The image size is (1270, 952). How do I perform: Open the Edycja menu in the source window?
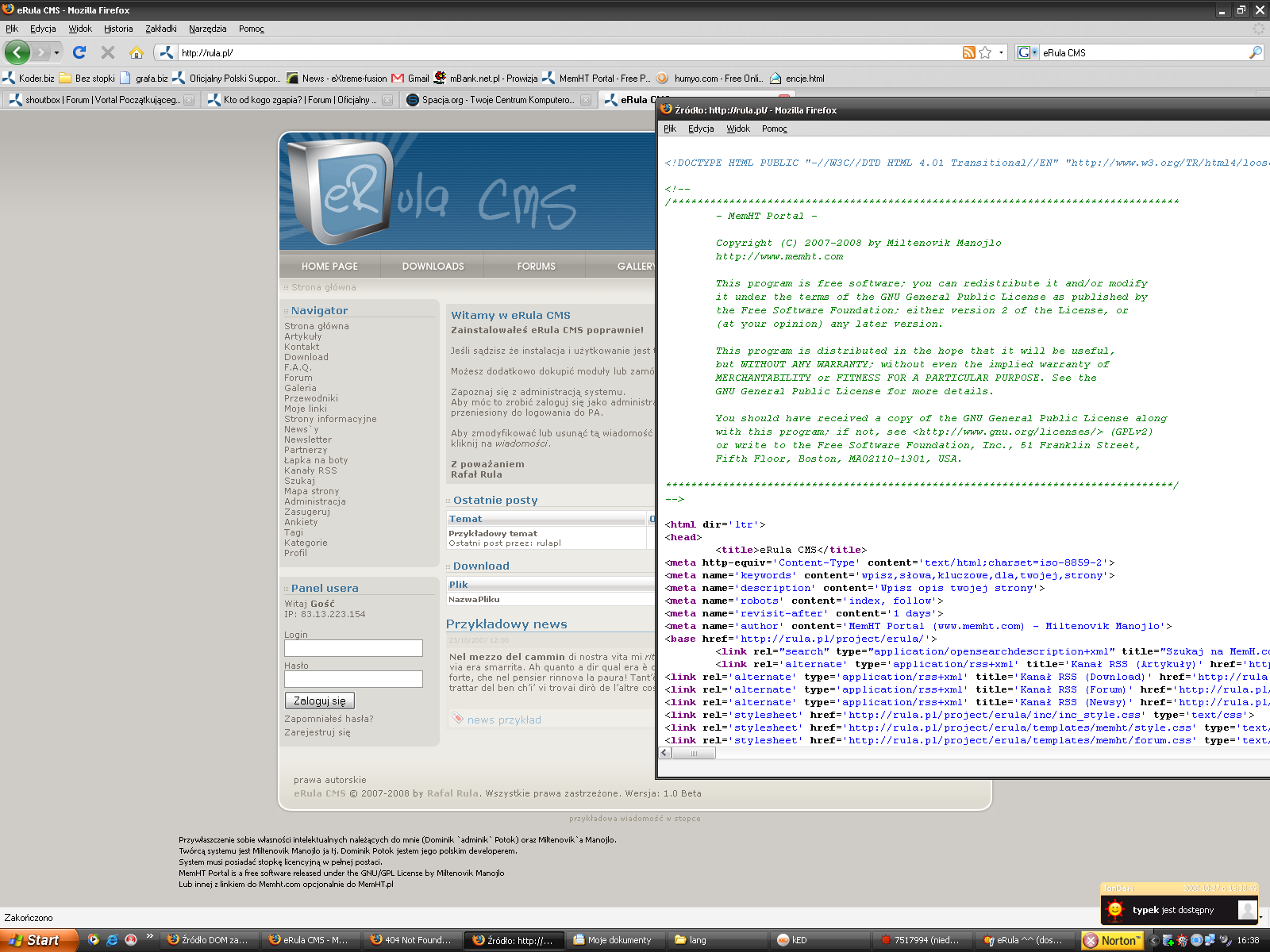701,129
